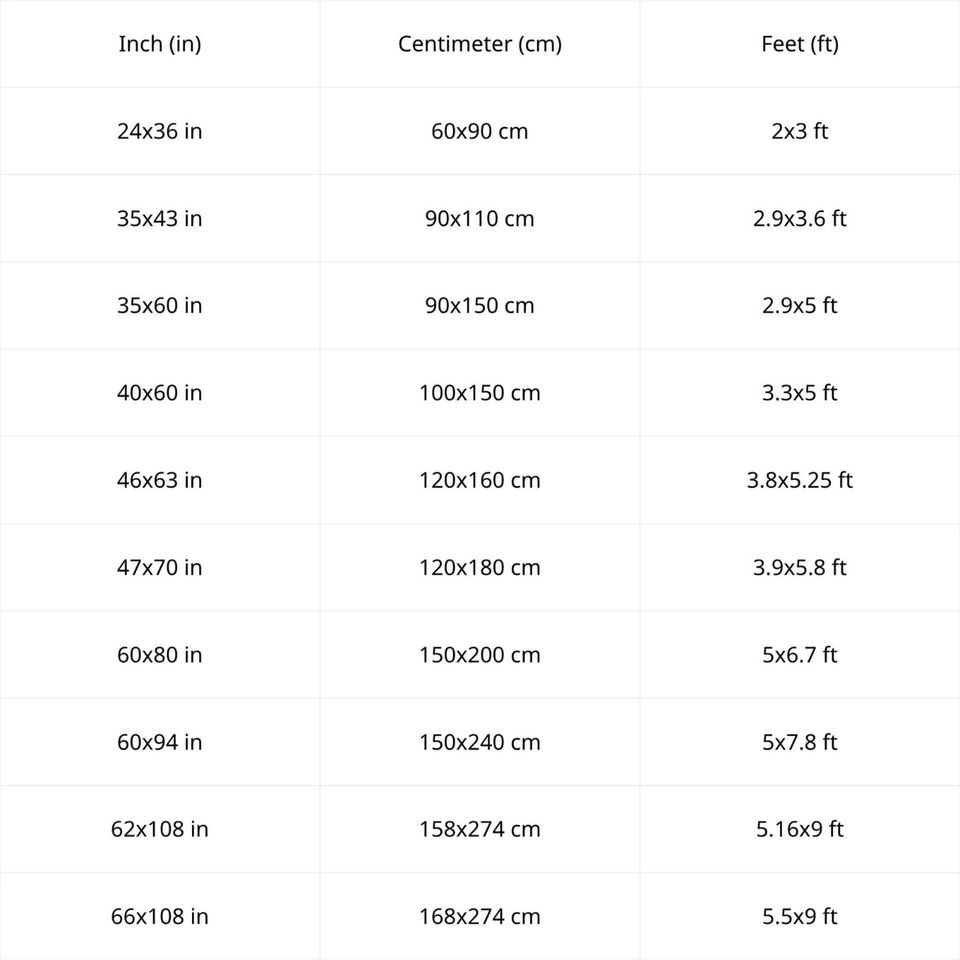Click the 120x180 cm cell
The width and height of the screenshot is (960, 960).
[480, 567]
